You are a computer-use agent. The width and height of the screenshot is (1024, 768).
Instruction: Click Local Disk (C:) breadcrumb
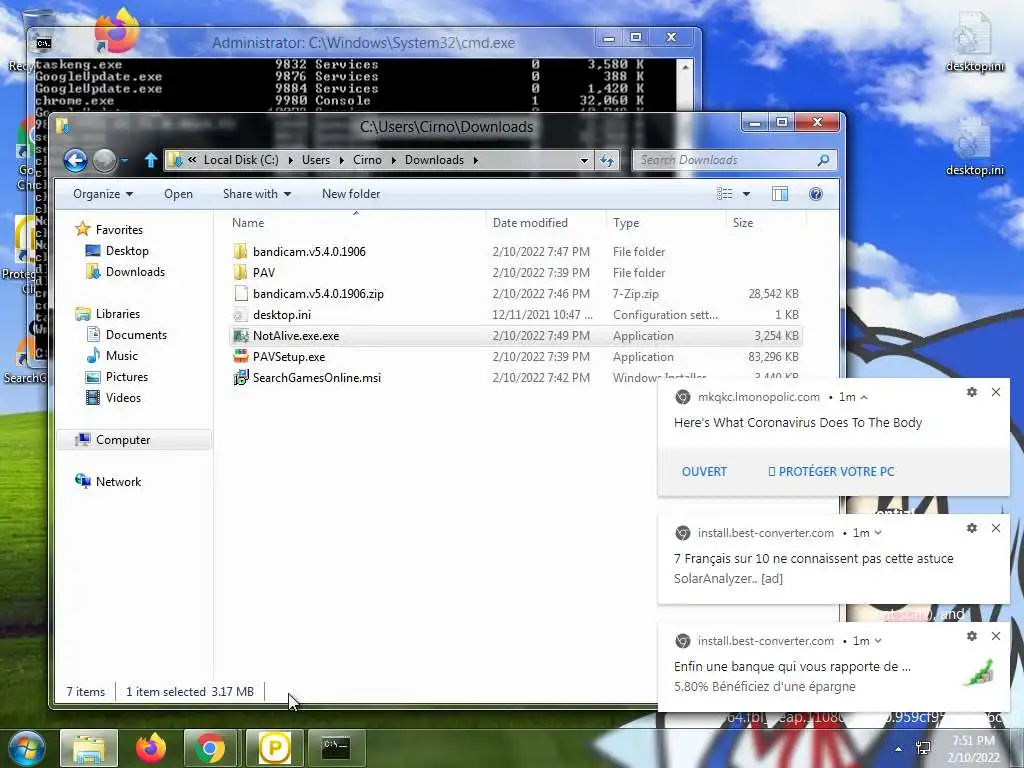click(241, 160)
